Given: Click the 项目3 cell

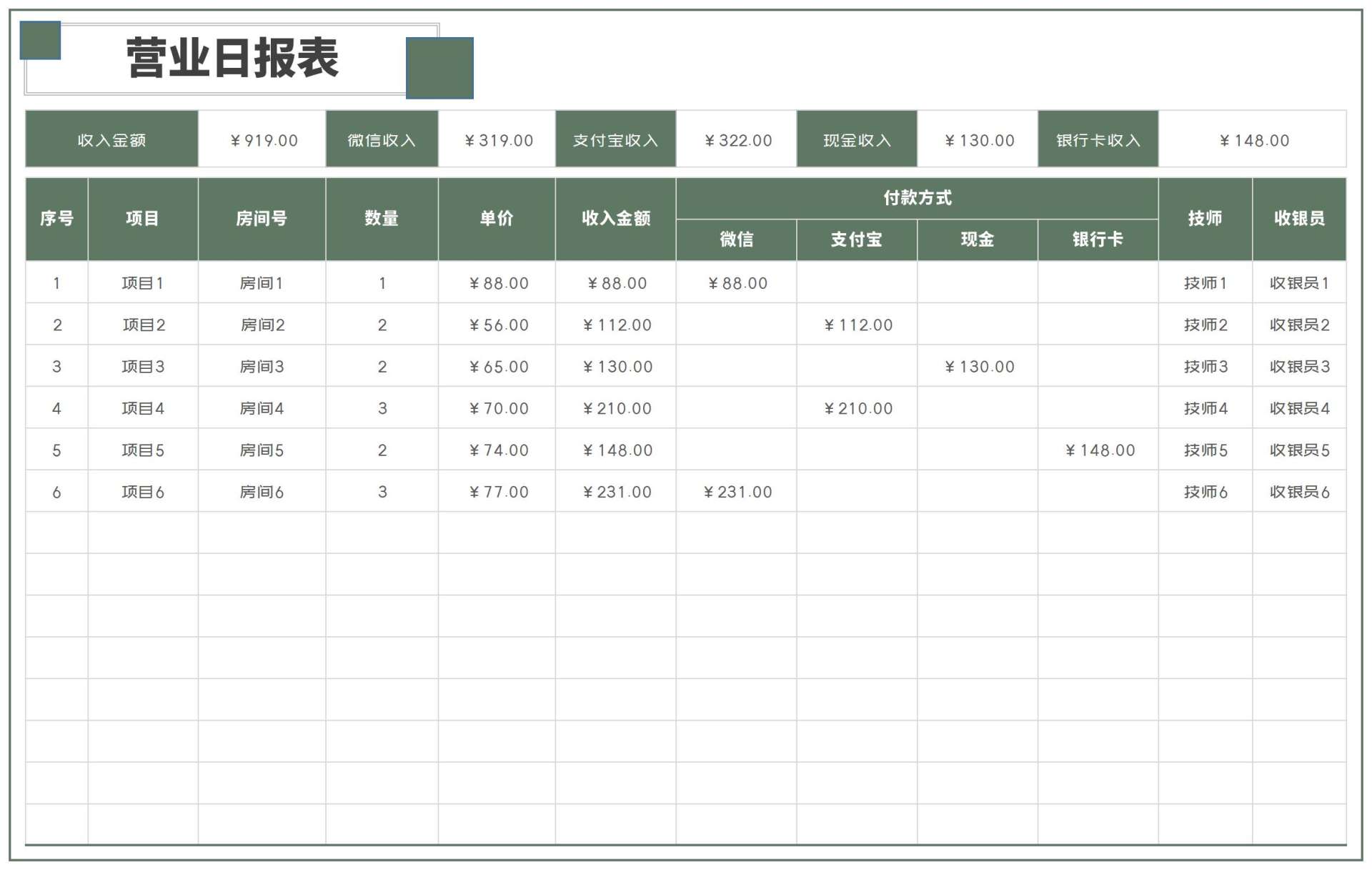Looking at the screenshot, I should coord(143,367).
